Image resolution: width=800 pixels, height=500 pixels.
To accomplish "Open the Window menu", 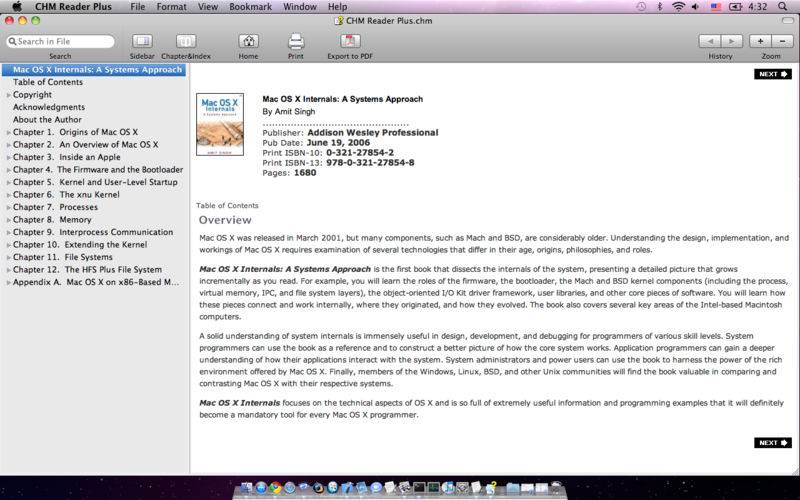I will pyautogui.click(x=300, y=7).
